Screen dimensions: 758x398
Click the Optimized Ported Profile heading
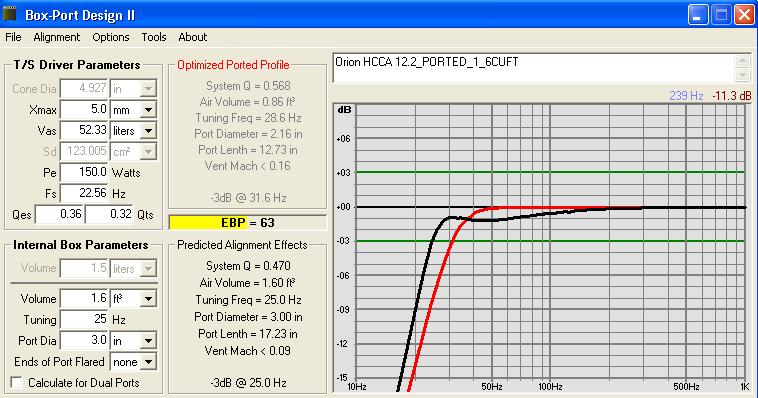click(233, 65)
